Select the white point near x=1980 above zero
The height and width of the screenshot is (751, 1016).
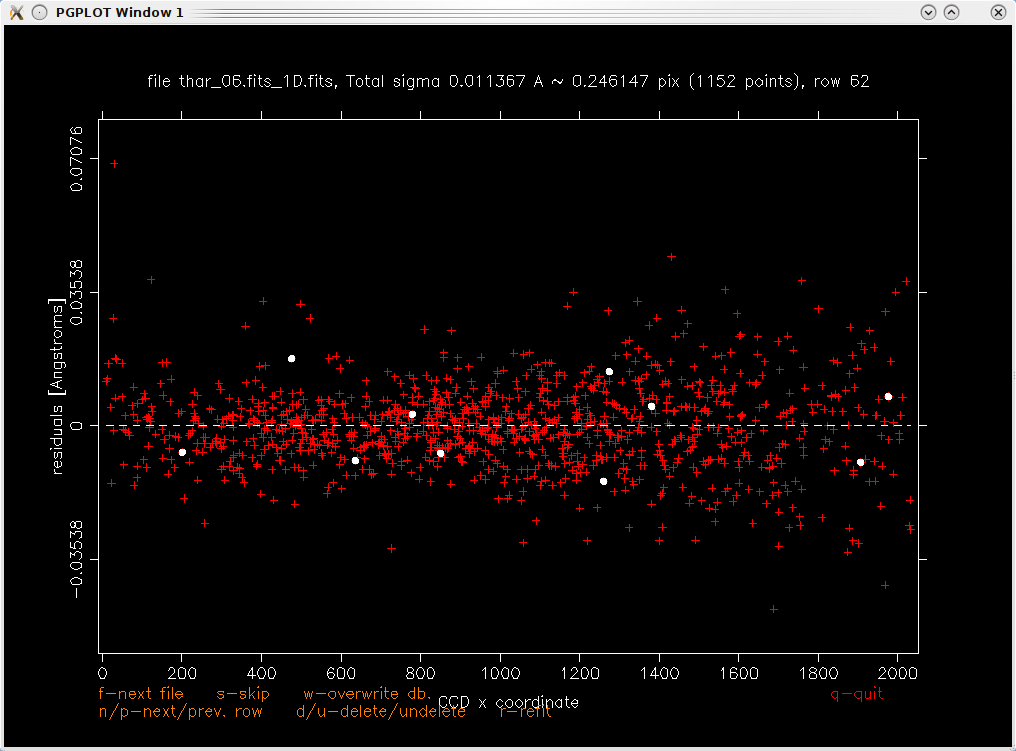pyautogui.click(x=888, y=397)
